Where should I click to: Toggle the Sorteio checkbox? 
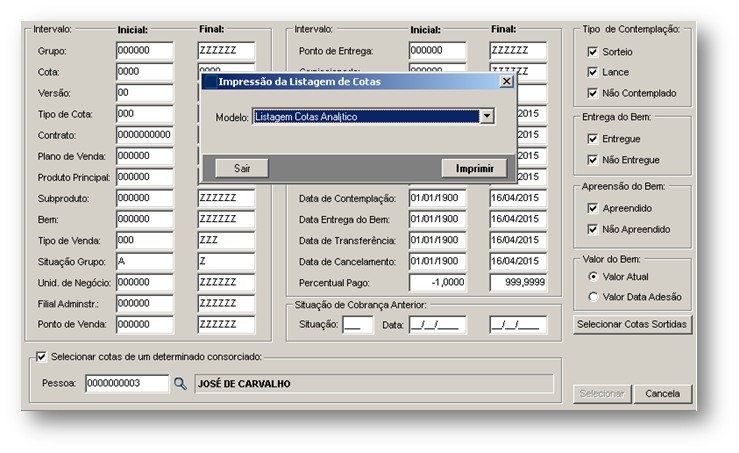[x=592, y=52]
